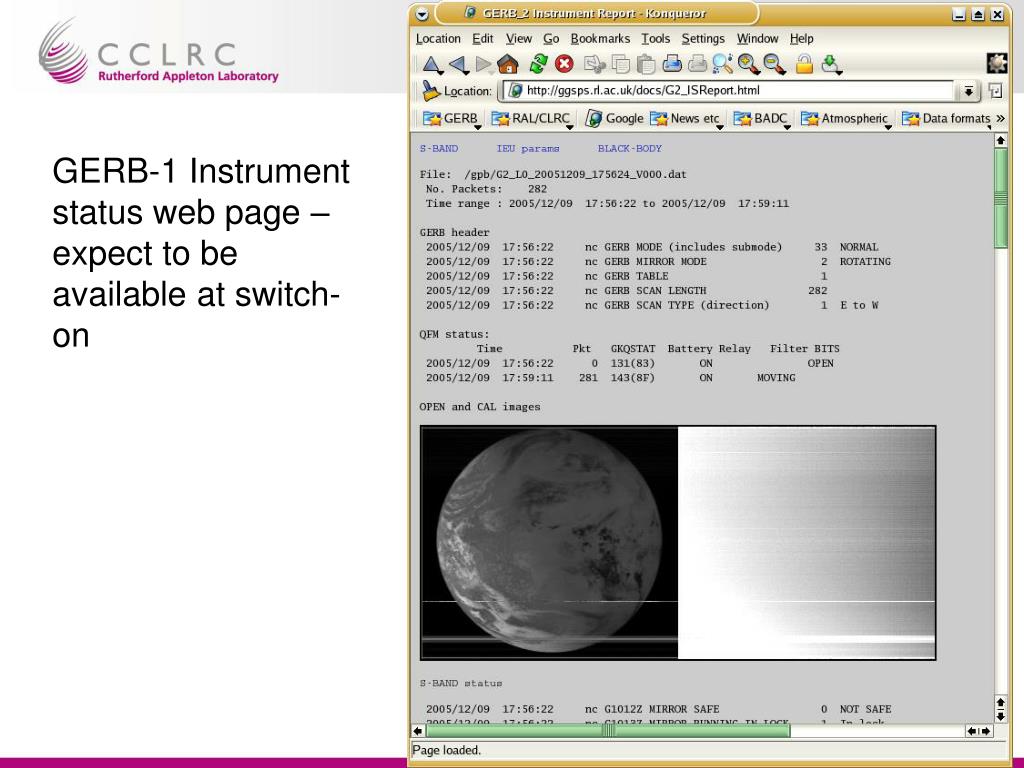Click the Go button beside location bar
The width and height of the screenshot is (1024, 768).
(996, 91)
